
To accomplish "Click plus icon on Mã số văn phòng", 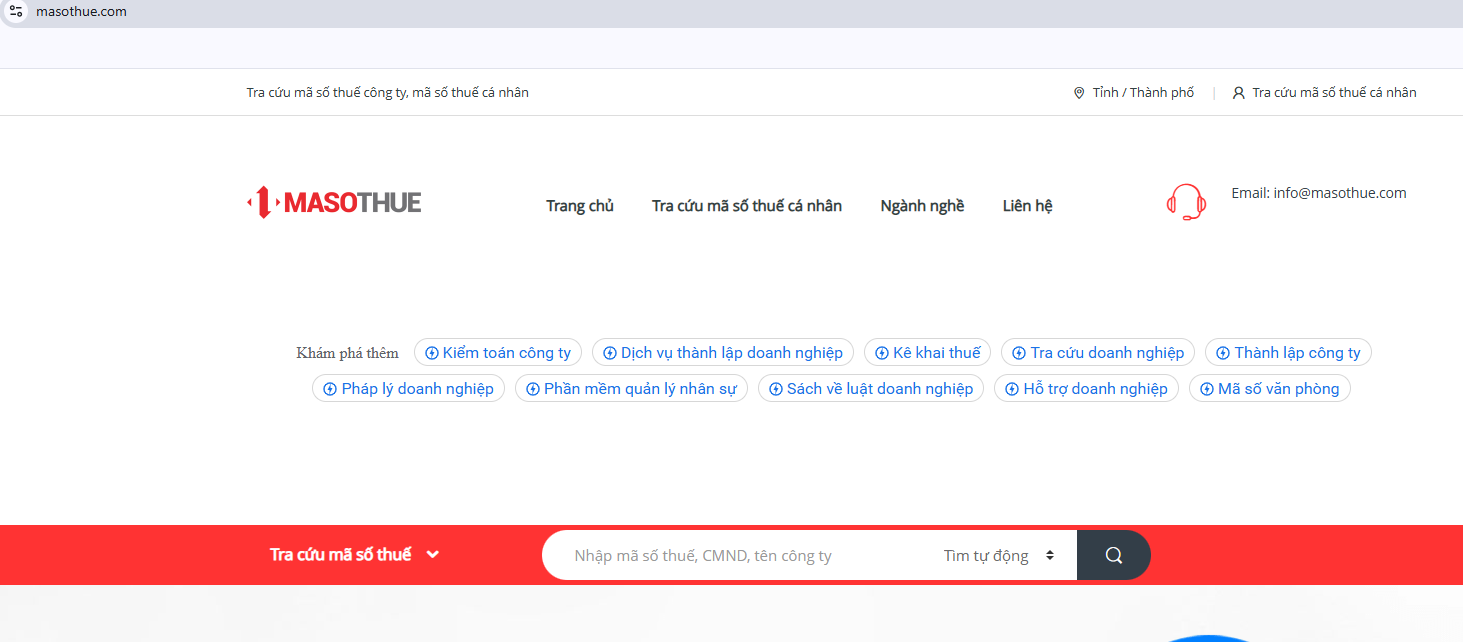I will (1207, 389).
